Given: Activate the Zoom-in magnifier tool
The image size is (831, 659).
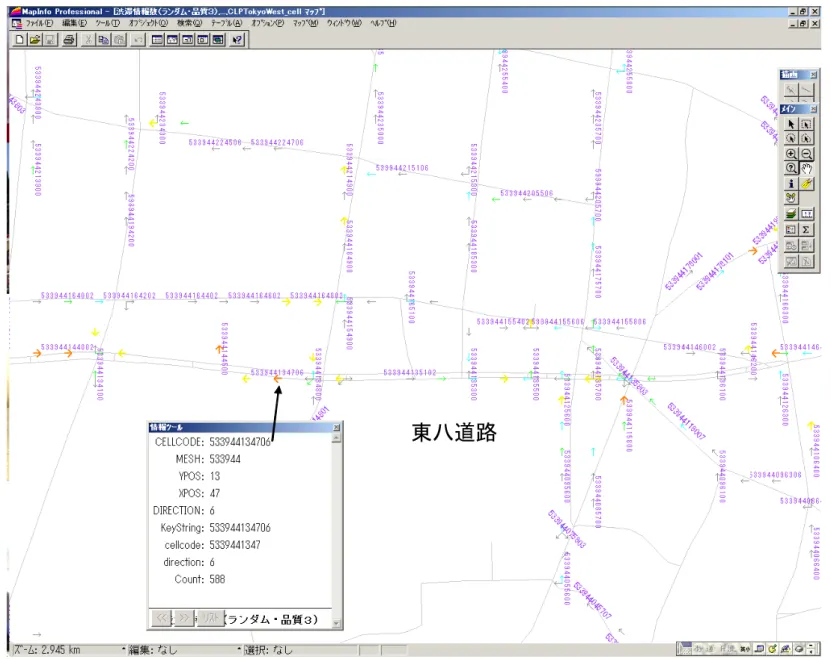Looking at the screenshot, I should coord(791,154).
